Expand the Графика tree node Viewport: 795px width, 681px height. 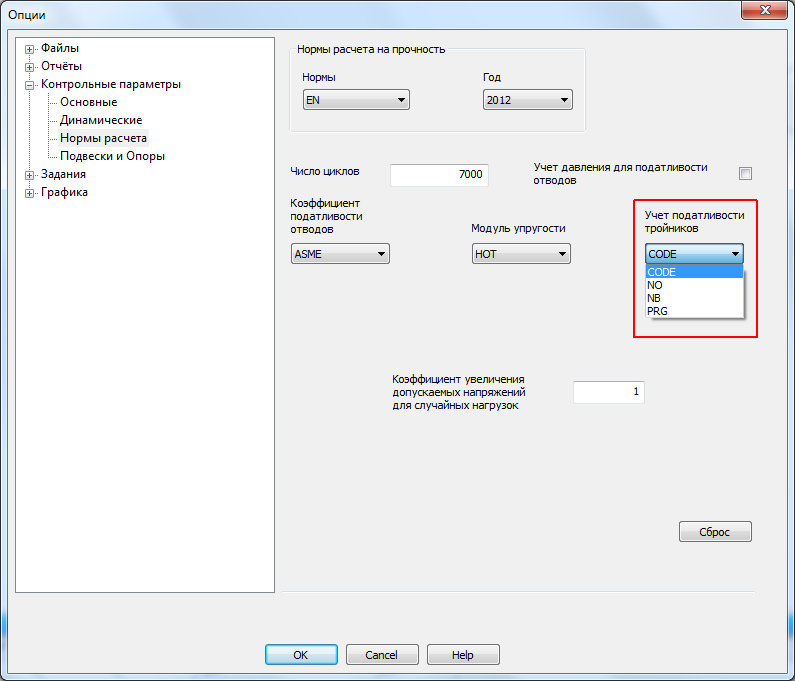[30, 193]
